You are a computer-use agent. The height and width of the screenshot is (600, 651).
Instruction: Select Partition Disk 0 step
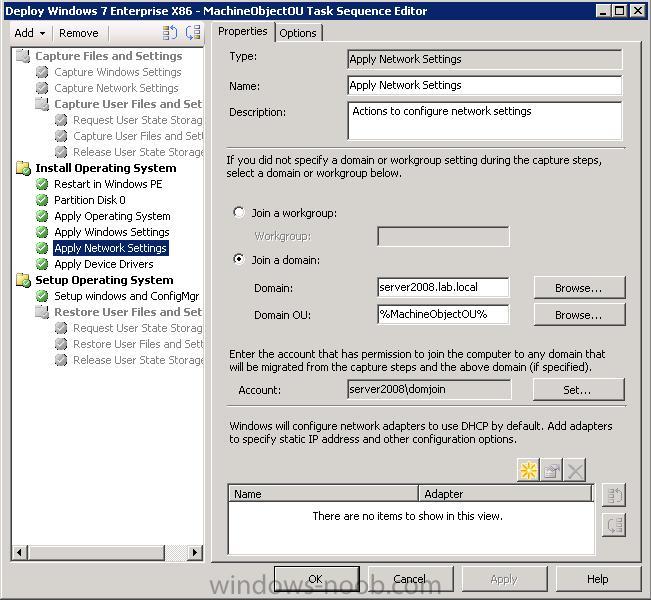tap(90, 200)
